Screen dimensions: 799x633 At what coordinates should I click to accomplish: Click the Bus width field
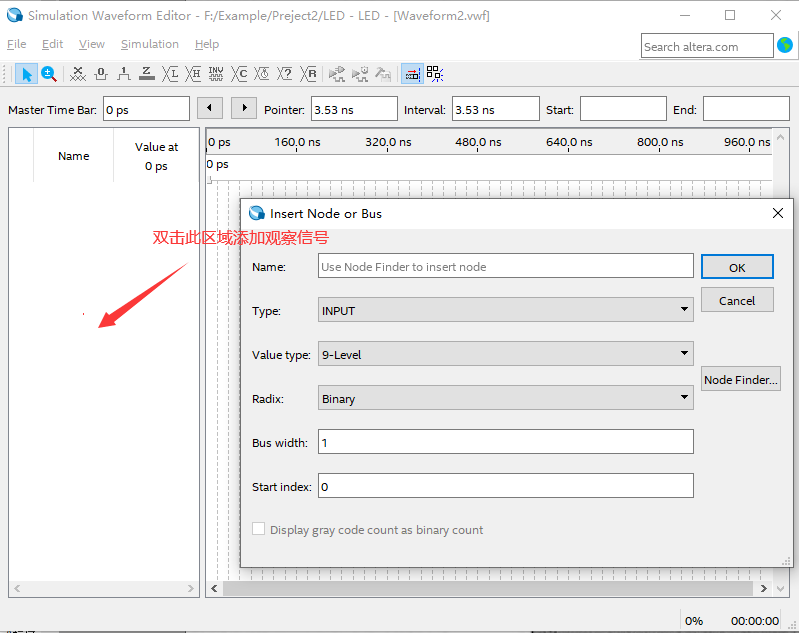[x=505, y=442]
